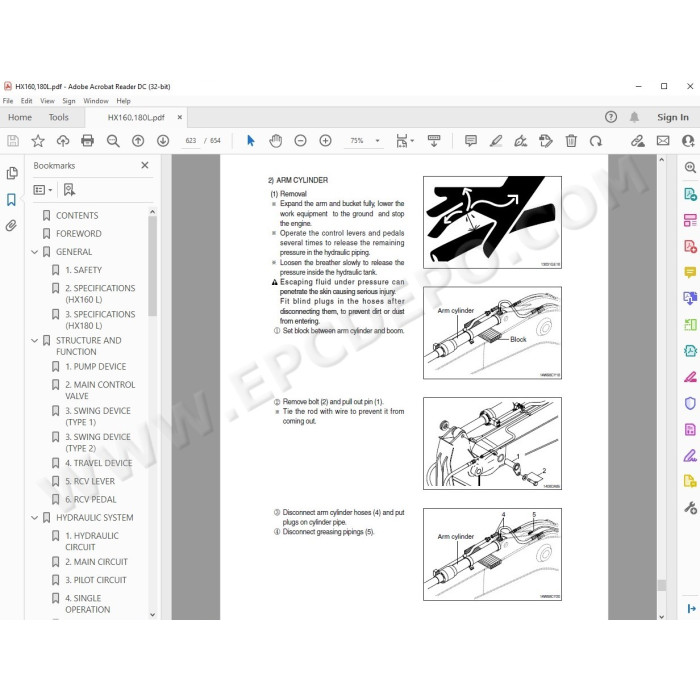Viewport: 700px width, 700px height.
Task: Open the search-enhance tool at top of right pane
Action: [690, 167]
